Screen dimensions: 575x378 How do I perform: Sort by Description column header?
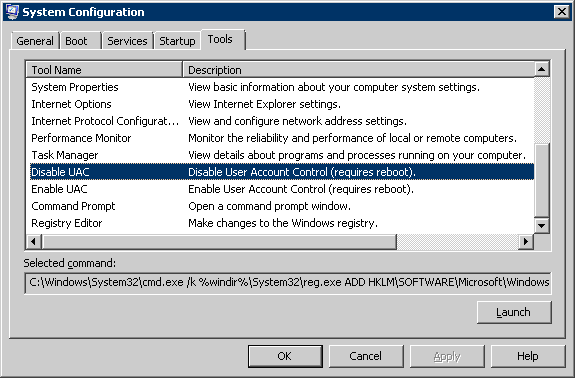click(358, 70)
